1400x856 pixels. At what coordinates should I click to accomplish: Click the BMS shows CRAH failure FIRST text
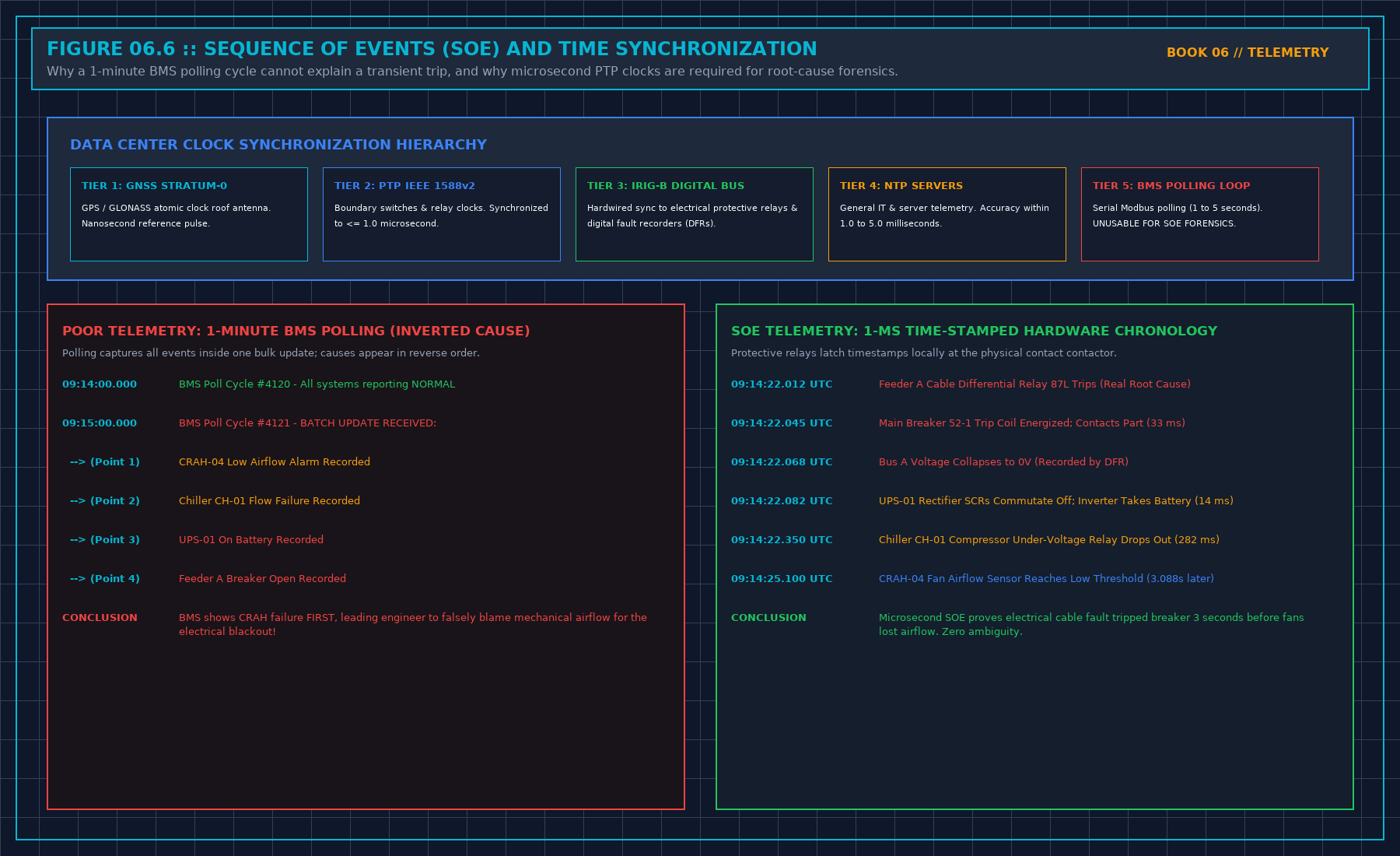point(413,625)
